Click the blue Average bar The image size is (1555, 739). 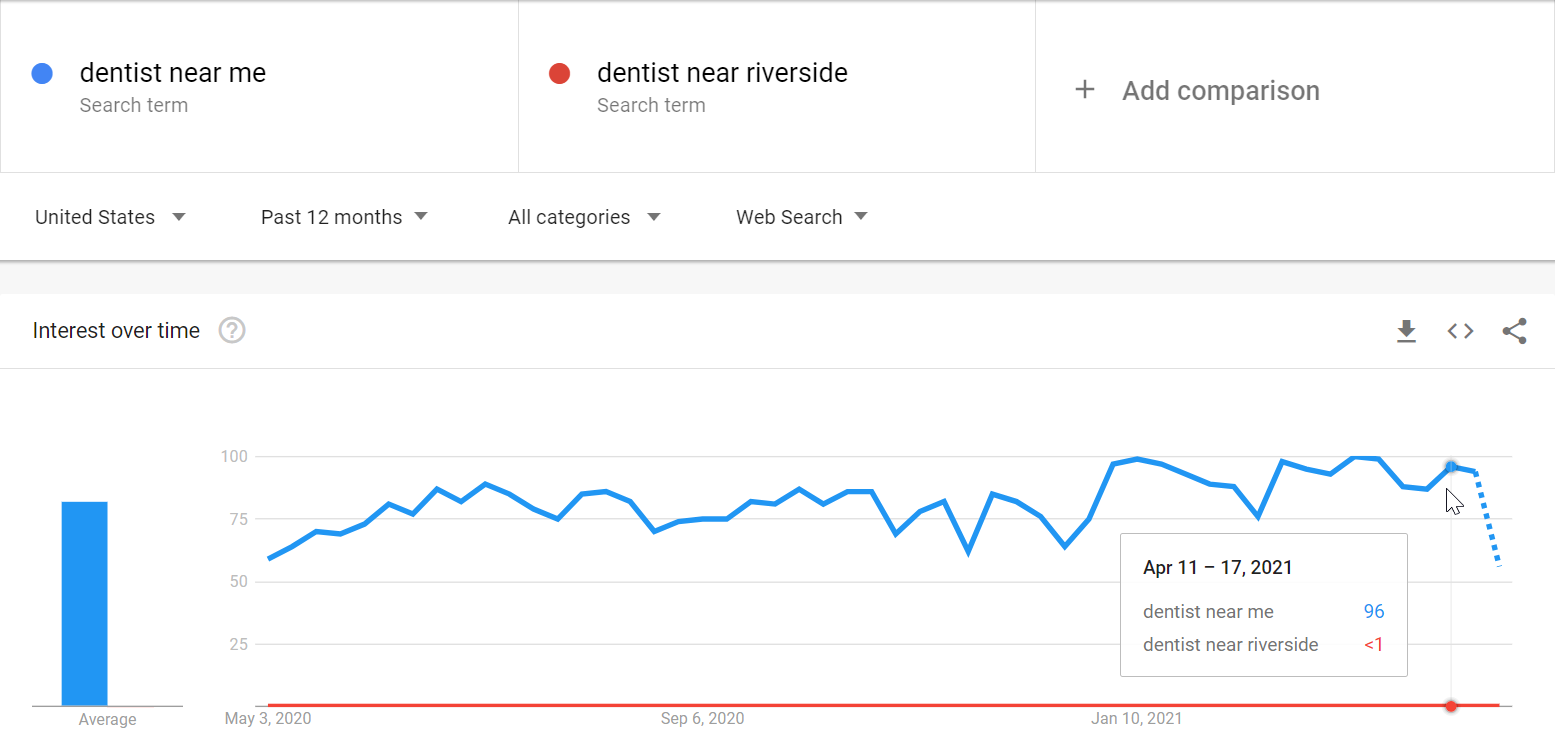pyautogui.click(x=84, y=603)
